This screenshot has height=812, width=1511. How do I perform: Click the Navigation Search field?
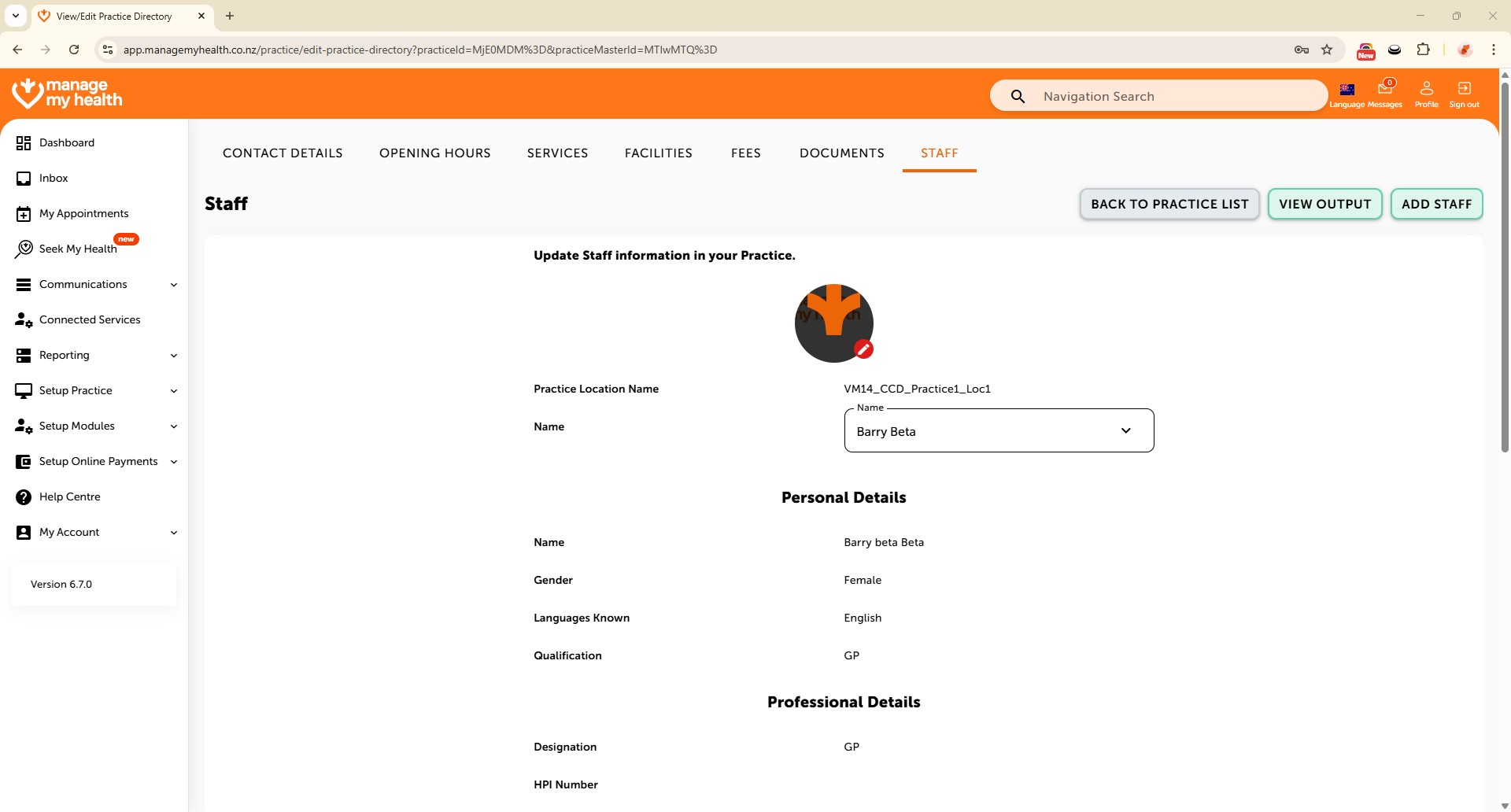(x=1173, y=97)
